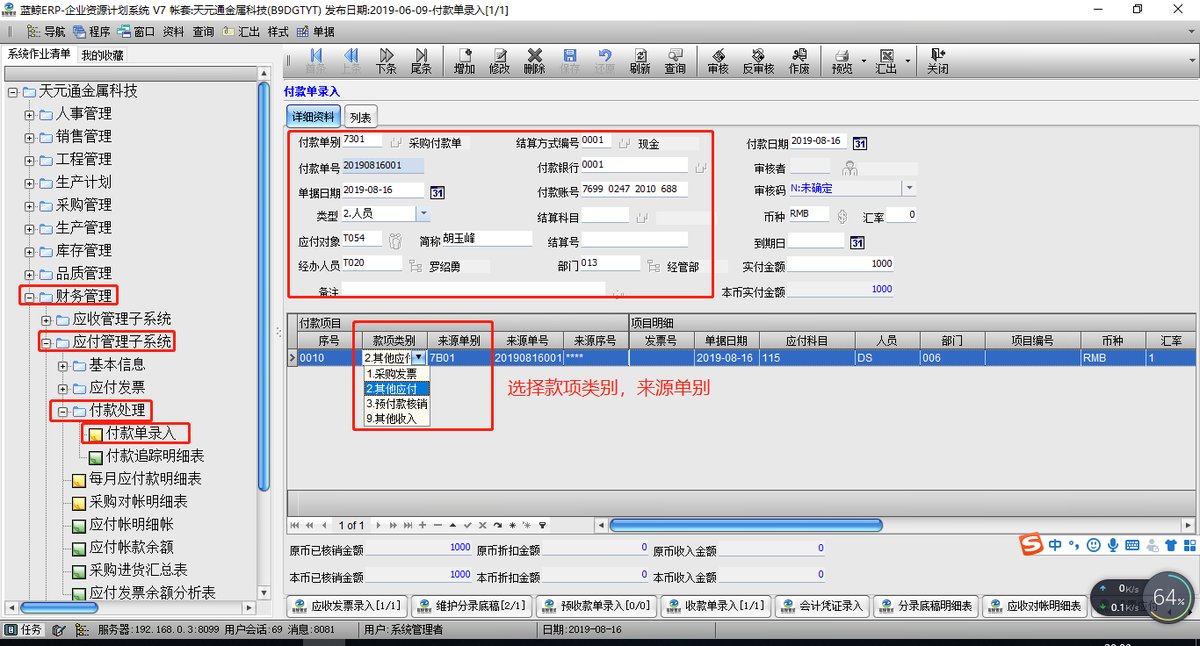The height and width of the screenshot is (646, 1200).
Task: Expand the 应付发票 folder
Action: 62,388
